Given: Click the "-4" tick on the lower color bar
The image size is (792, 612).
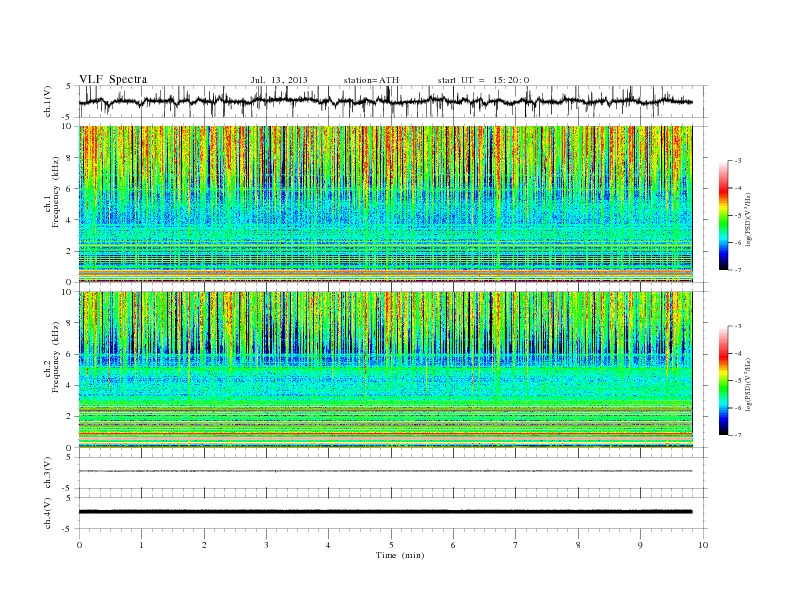Looking at the screenshot, I should (737, 353).
